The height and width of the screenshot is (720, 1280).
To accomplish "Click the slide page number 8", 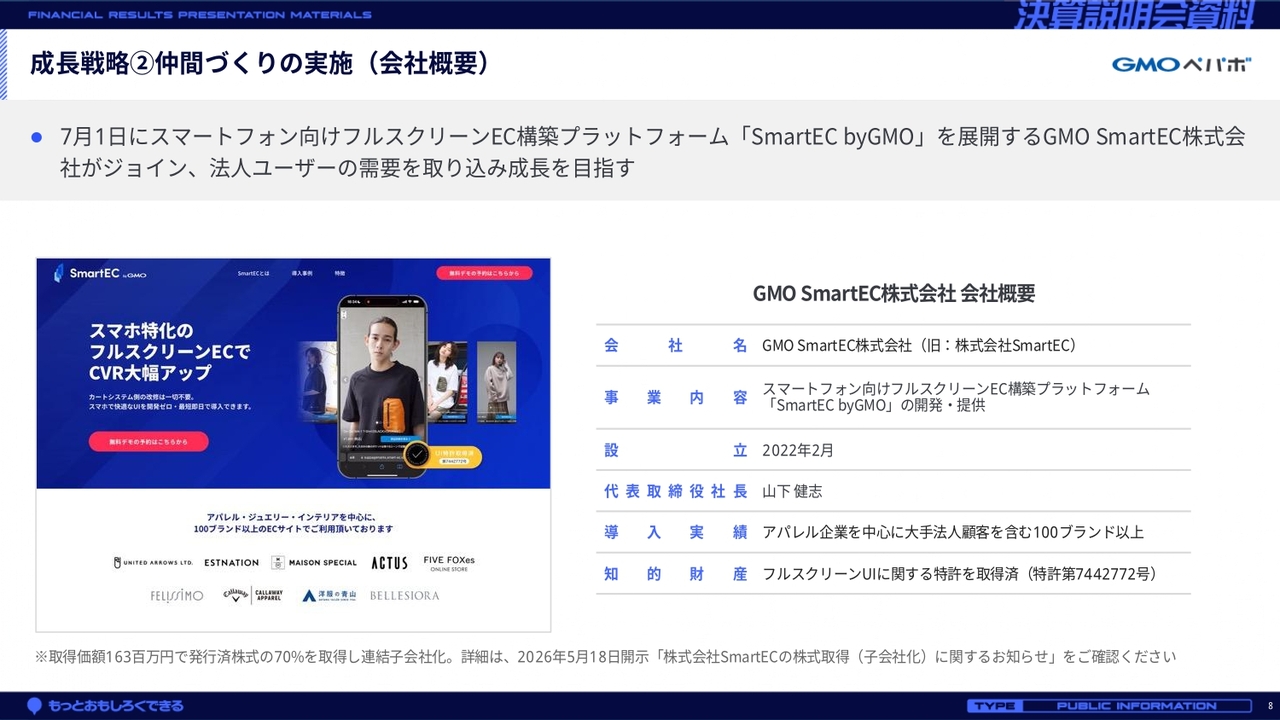I will (x=1270, y=706).
